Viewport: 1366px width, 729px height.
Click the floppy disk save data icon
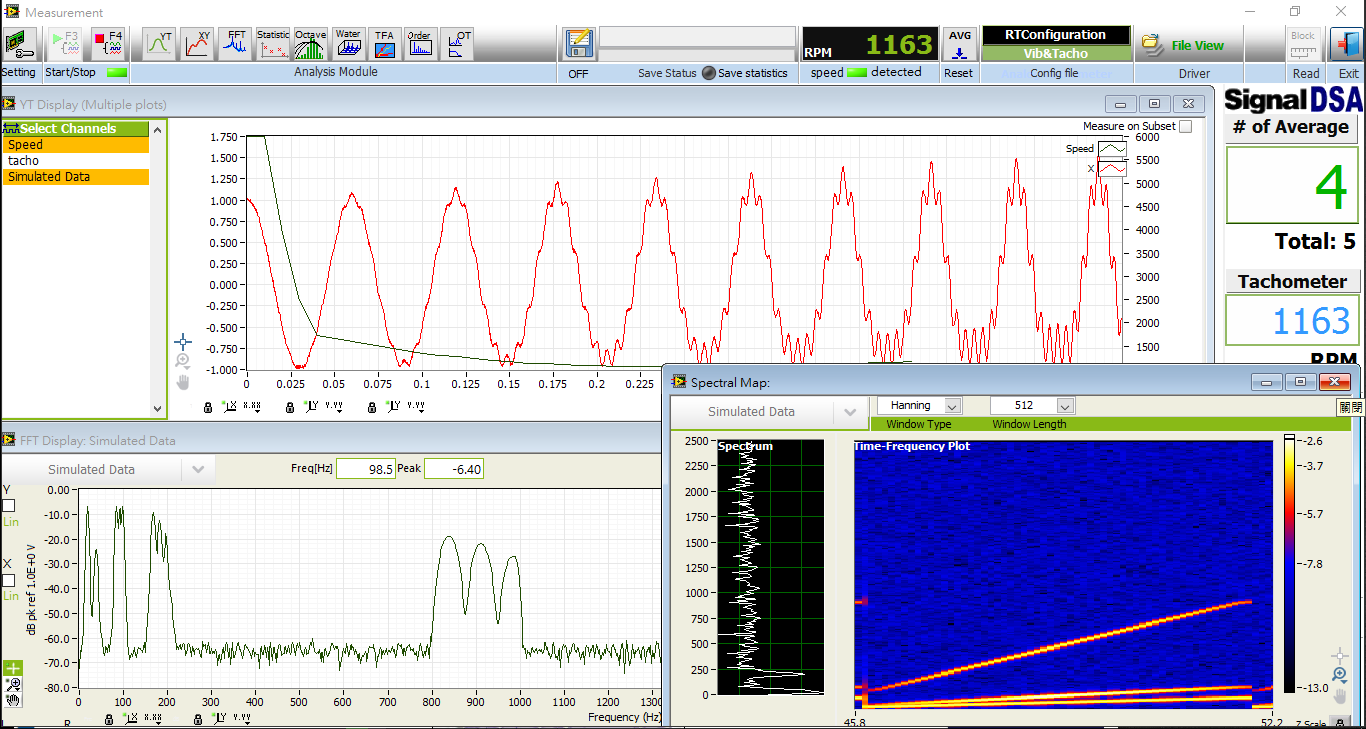click(578, 44)
